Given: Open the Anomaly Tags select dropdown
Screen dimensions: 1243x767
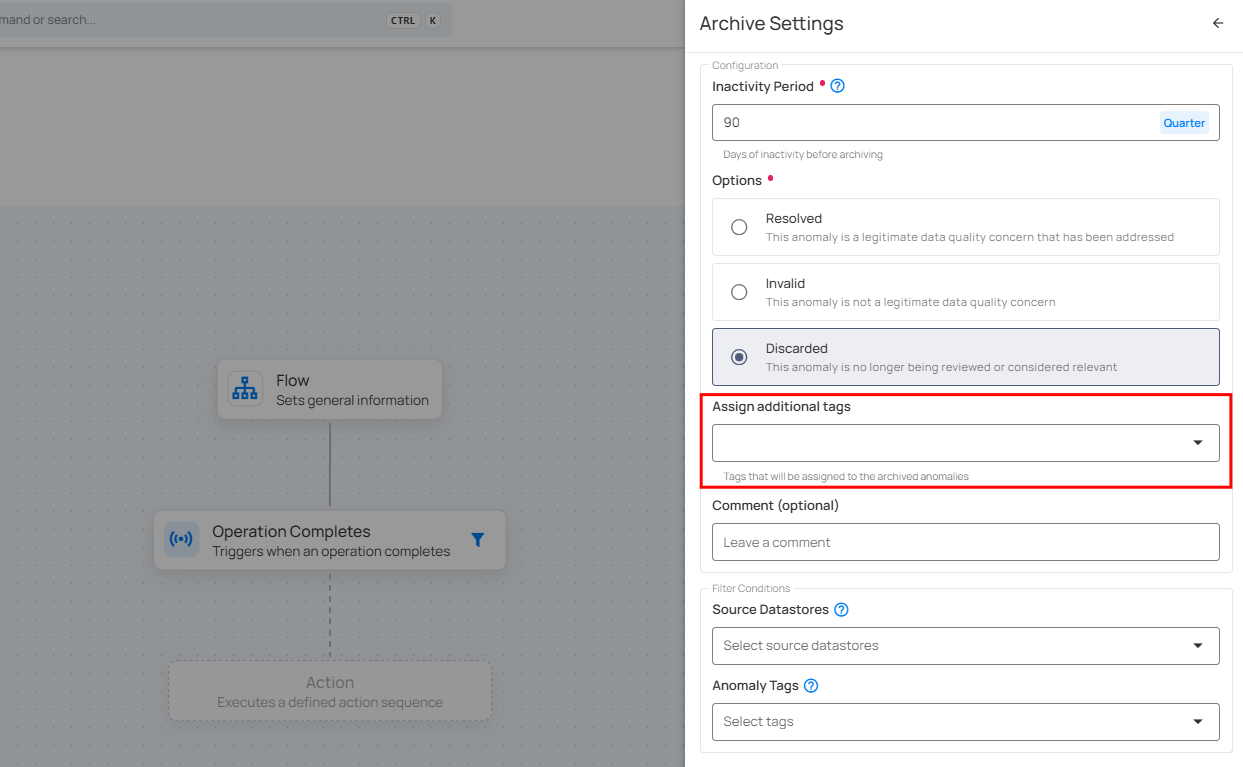Looking at the screenshot, I should pyautogui.click(x=1198, y=721).
